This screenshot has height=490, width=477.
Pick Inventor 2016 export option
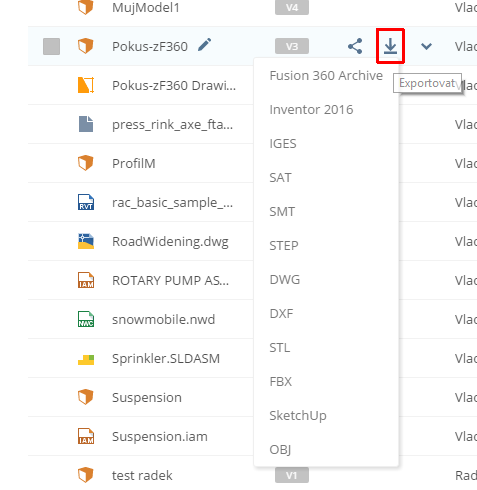point(311,110)
